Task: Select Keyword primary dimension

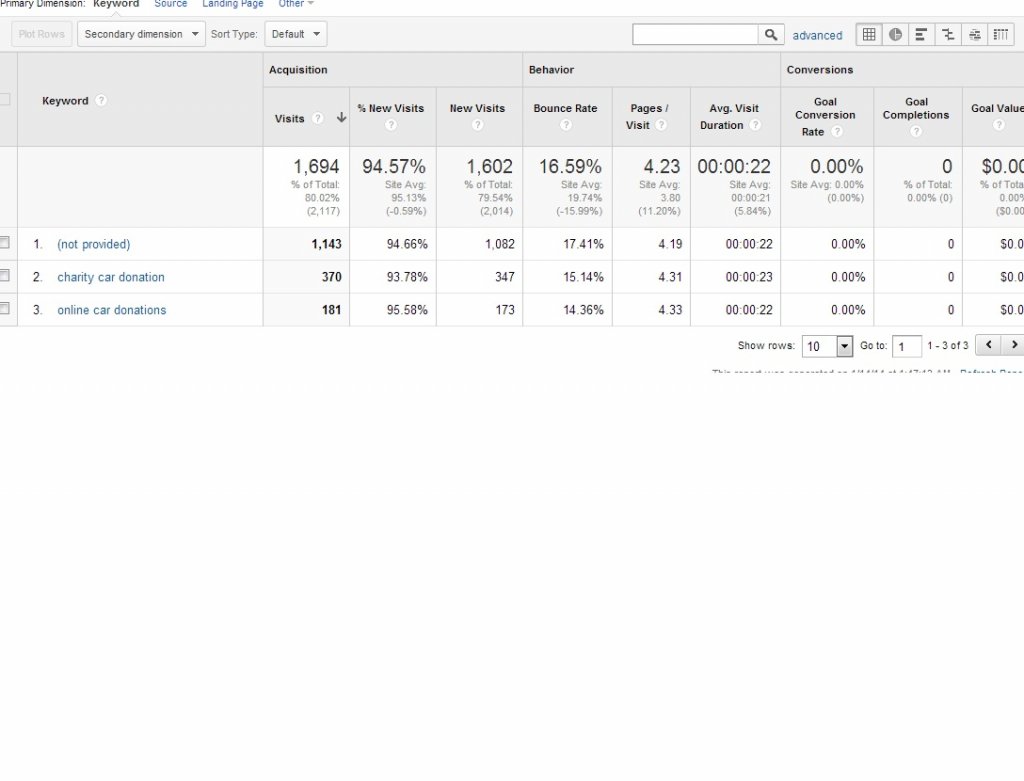Action: [116, 4]
